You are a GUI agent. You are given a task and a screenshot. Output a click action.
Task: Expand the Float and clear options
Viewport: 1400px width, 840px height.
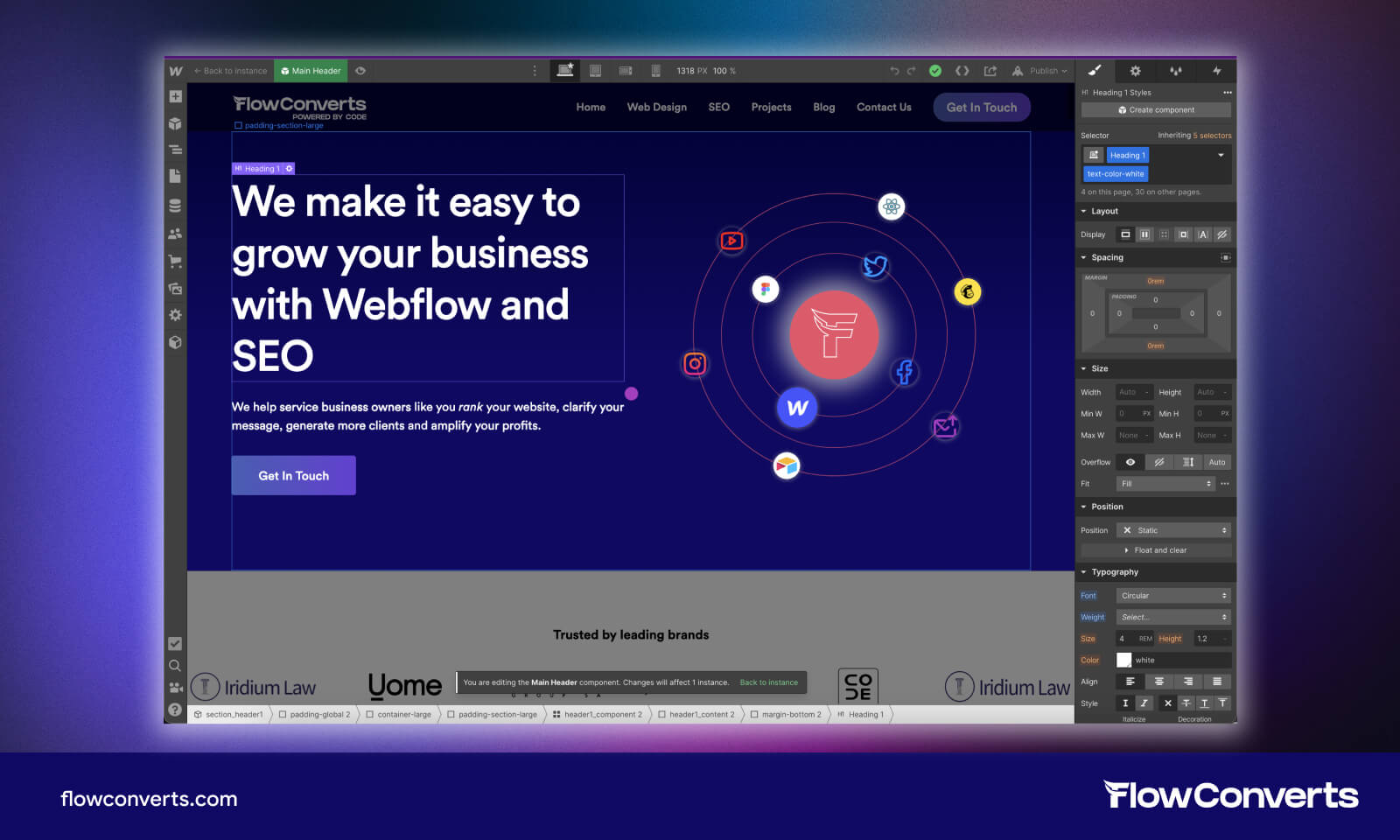tap(1158, 549)
